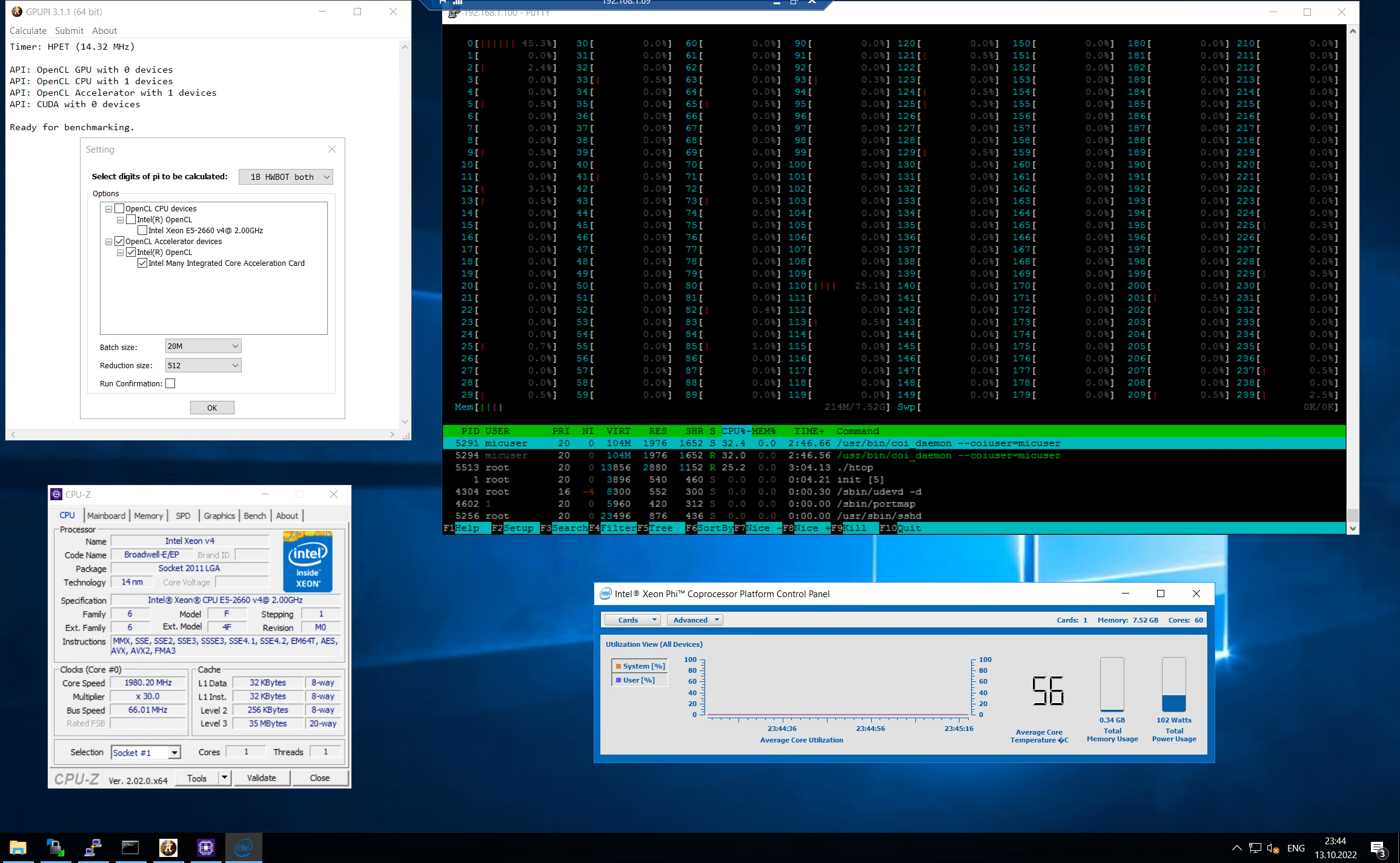
Task: Open the digits of pi dropdown
Action: coord(286,177)
